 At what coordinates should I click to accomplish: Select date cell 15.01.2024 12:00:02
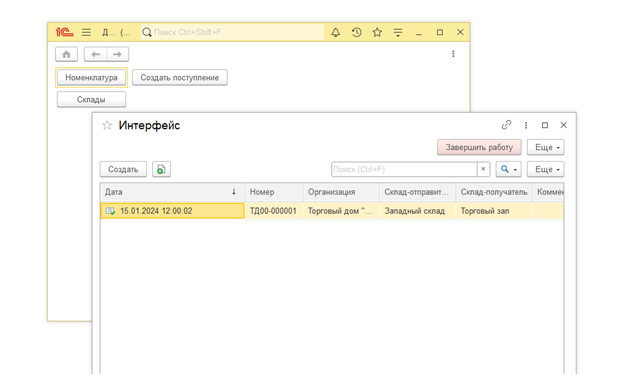point(172,211)
